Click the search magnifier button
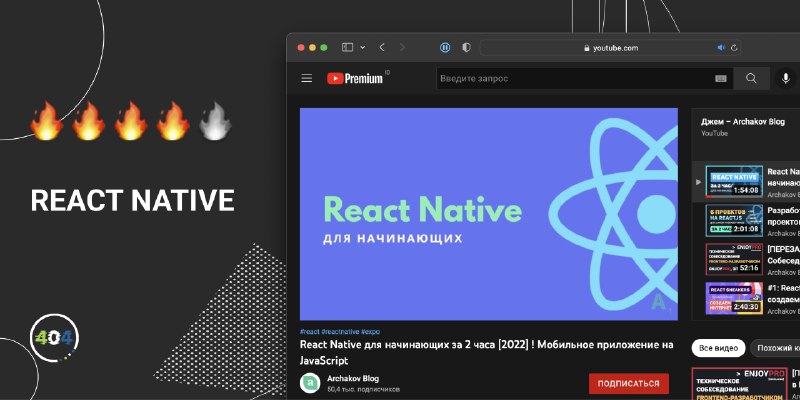 (x=751, y=79)
